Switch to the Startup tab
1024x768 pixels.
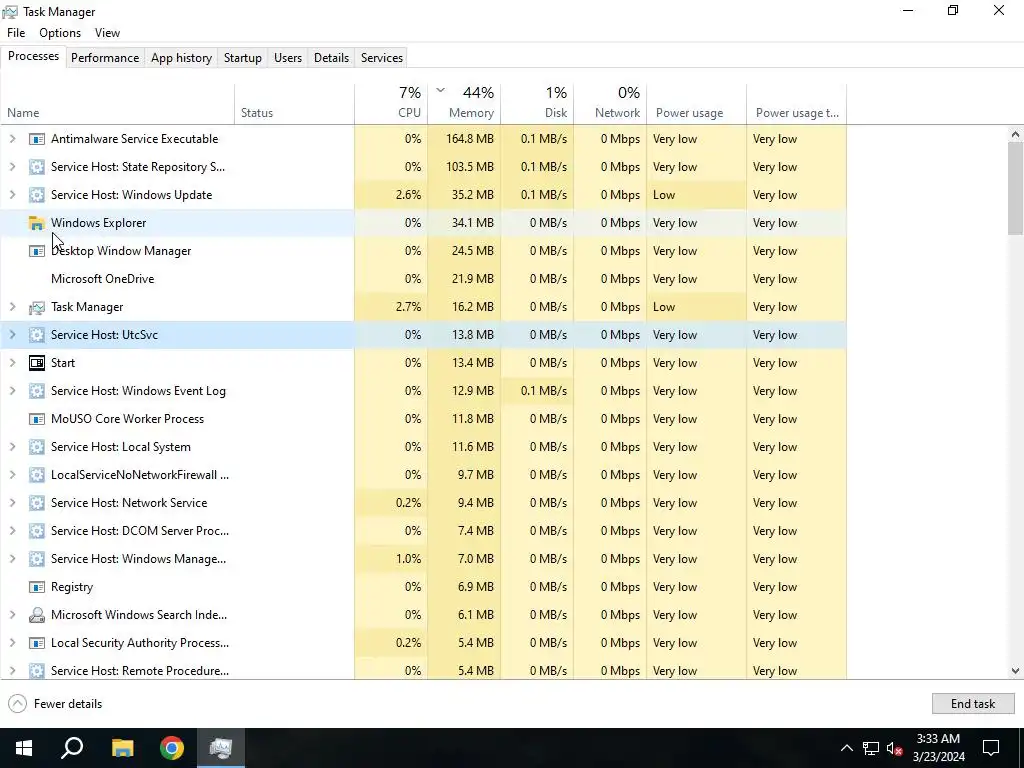(x=243, y=57)
